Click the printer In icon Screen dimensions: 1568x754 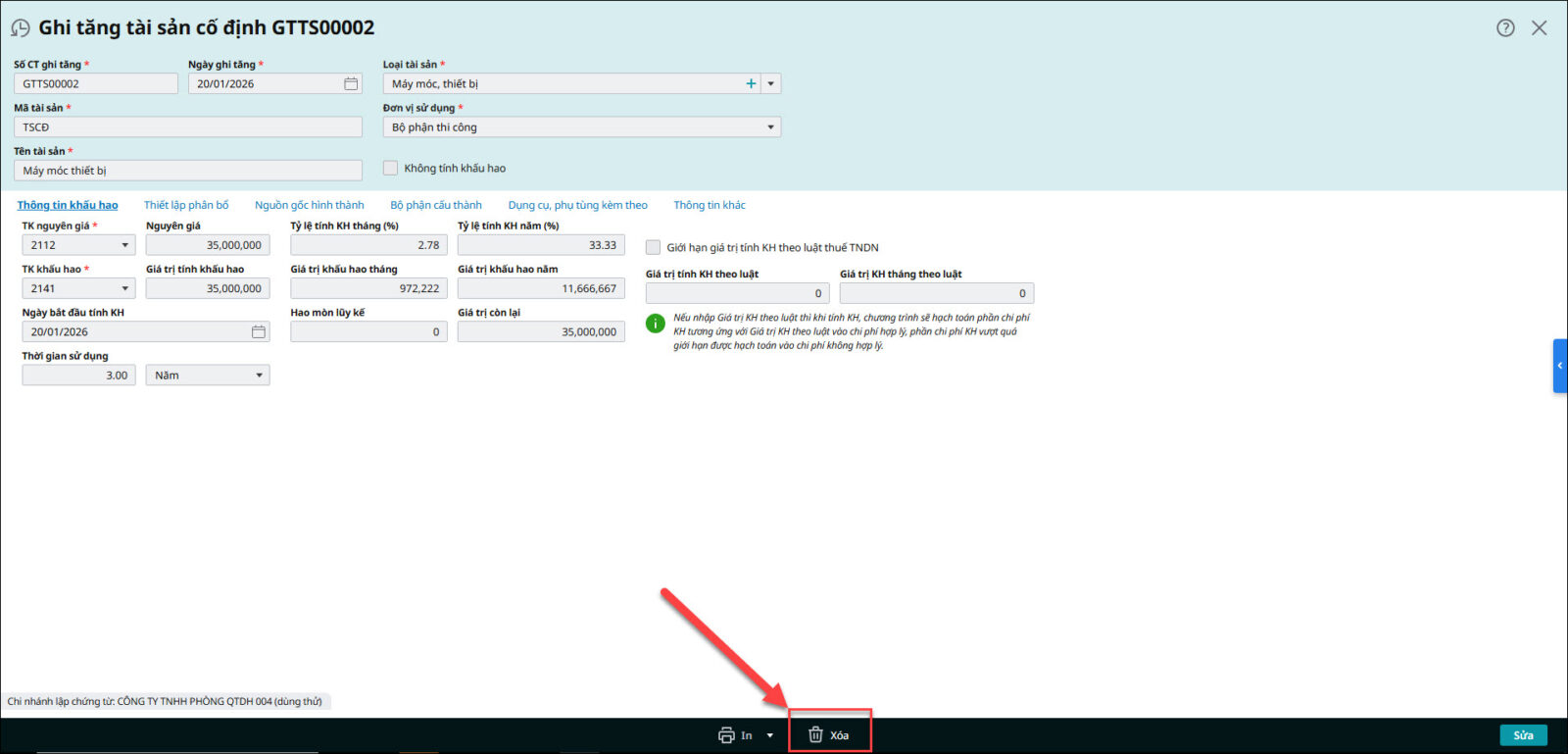pyautogui.click(x=726, y=735)
